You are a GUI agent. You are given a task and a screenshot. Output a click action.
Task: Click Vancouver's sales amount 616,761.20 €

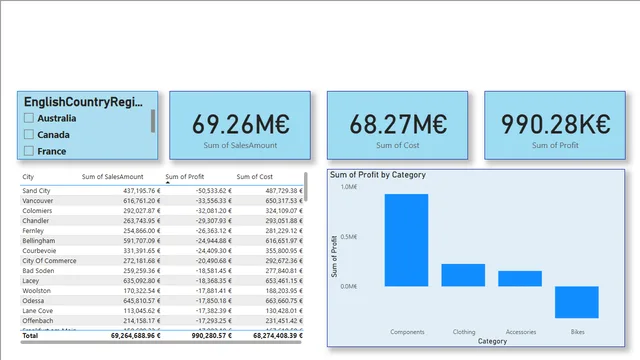142,200
